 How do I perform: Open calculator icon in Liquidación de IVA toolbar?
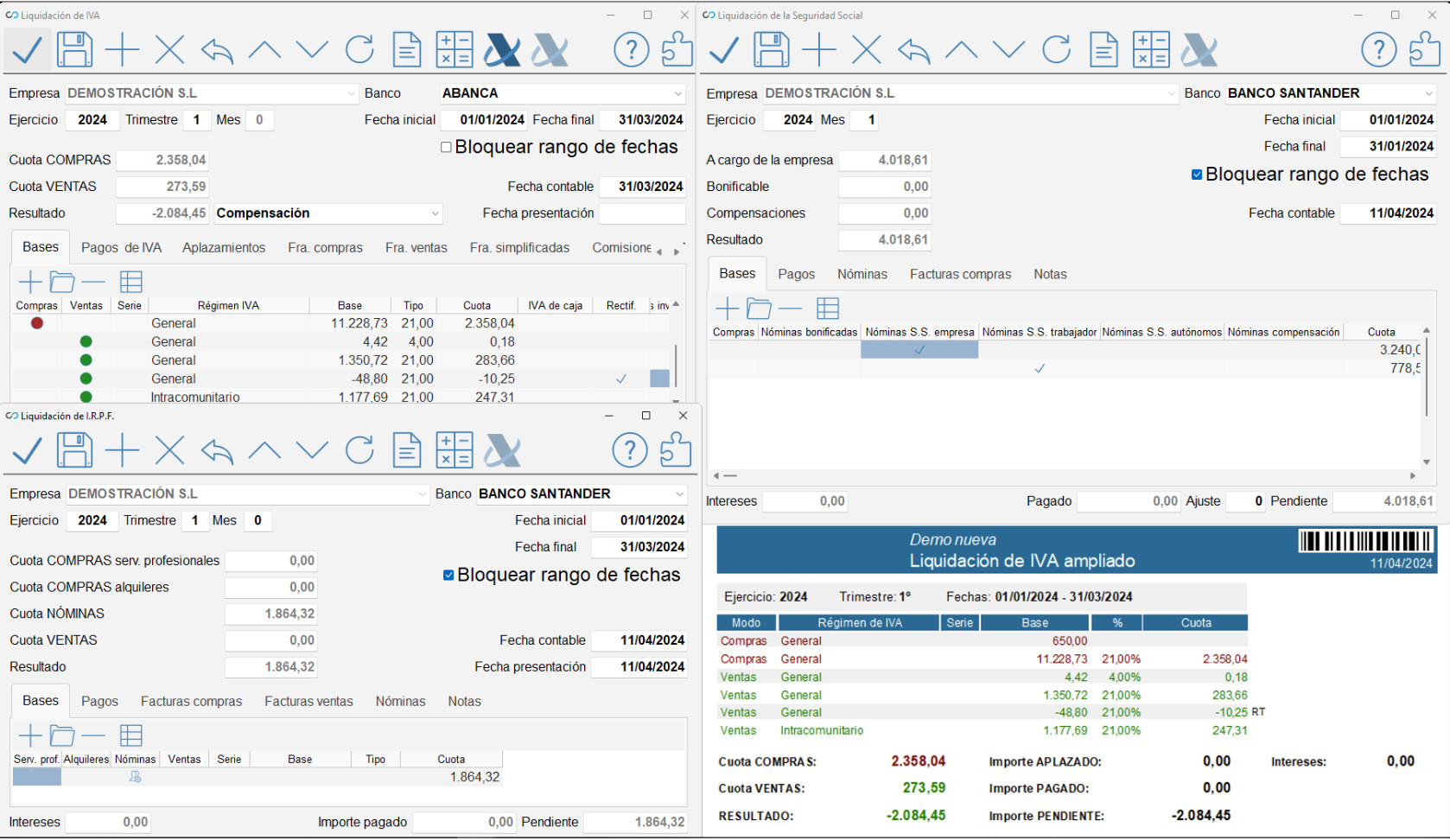pos(455,49)
